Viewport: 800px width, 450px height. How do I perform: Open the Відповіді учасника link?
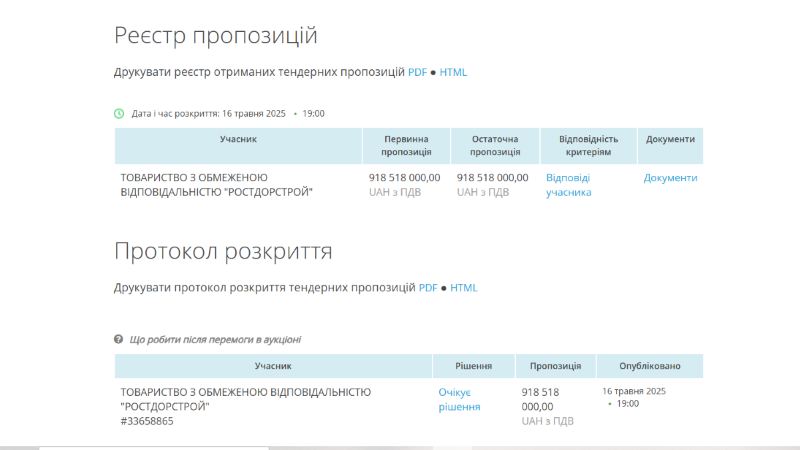coord(568,185)
